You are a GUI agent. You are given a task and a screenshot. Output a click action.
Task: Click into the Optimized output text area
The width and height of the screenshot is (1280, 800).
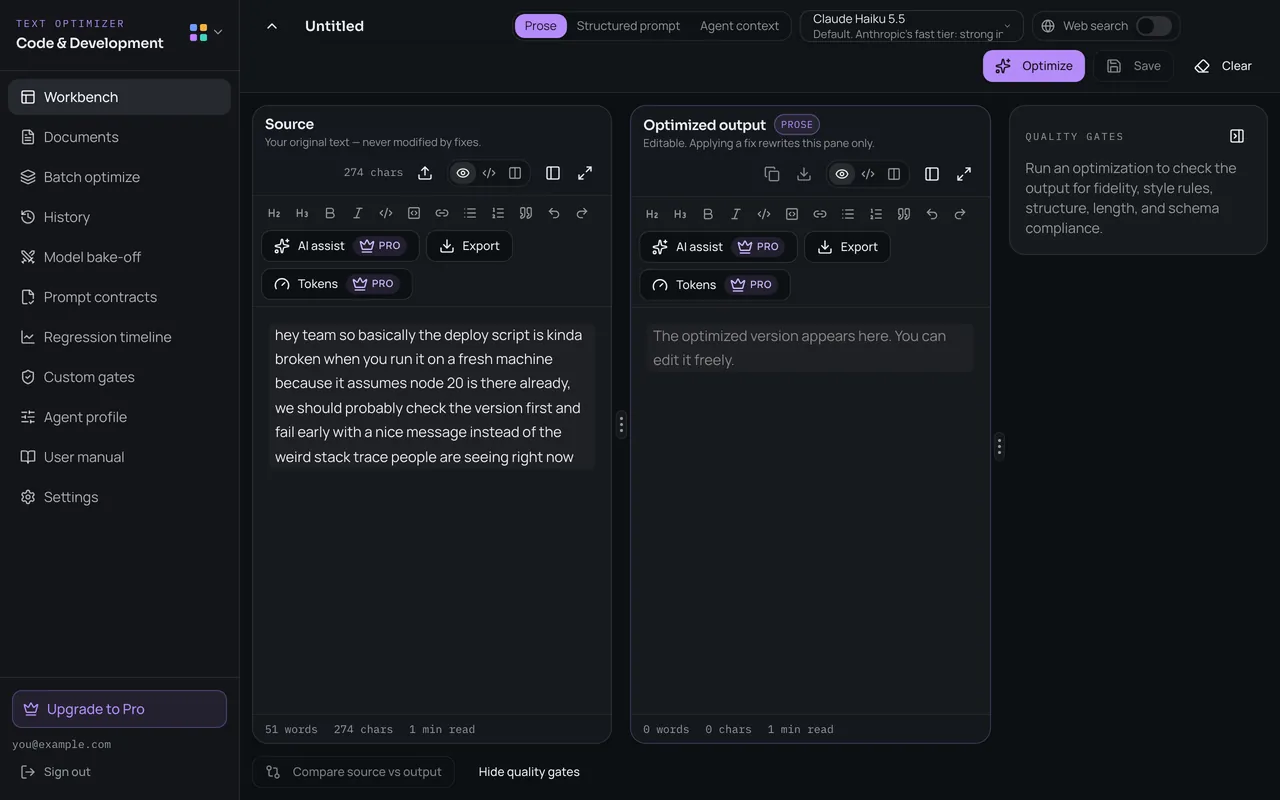coord(810,348)
